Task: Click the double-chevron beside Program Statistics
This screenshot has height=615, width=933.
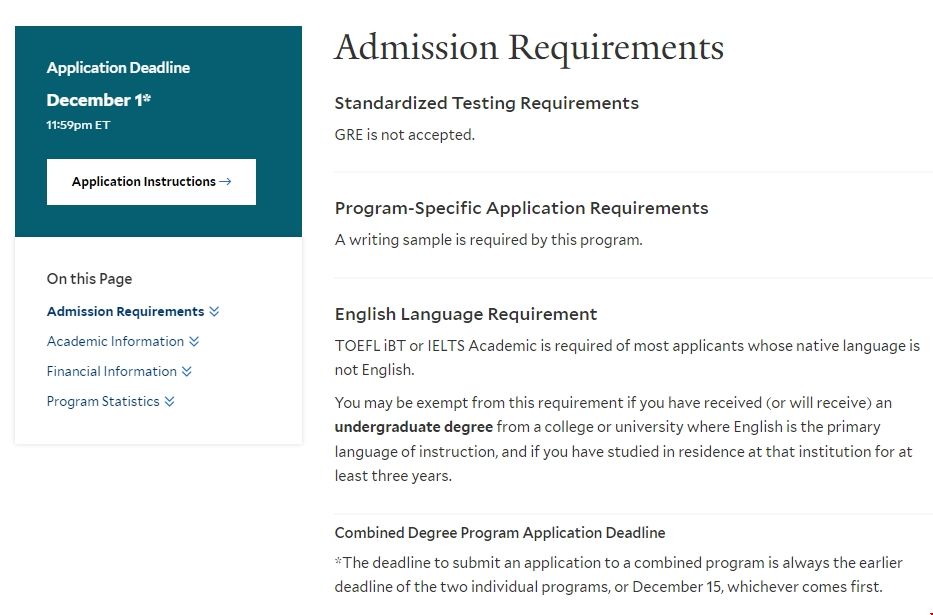Action: [170, 402]
